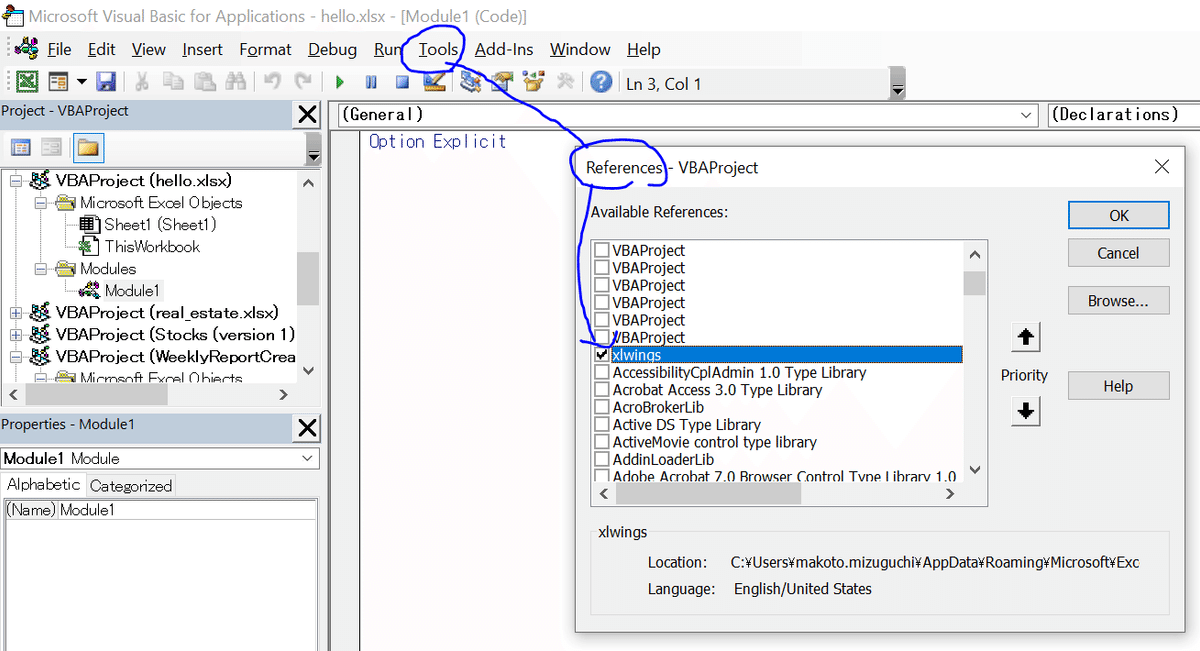The image size is (1200, 651).
Task: Click the Toolbox wrench and hammer icon
Action: click(x=565, y=82)
